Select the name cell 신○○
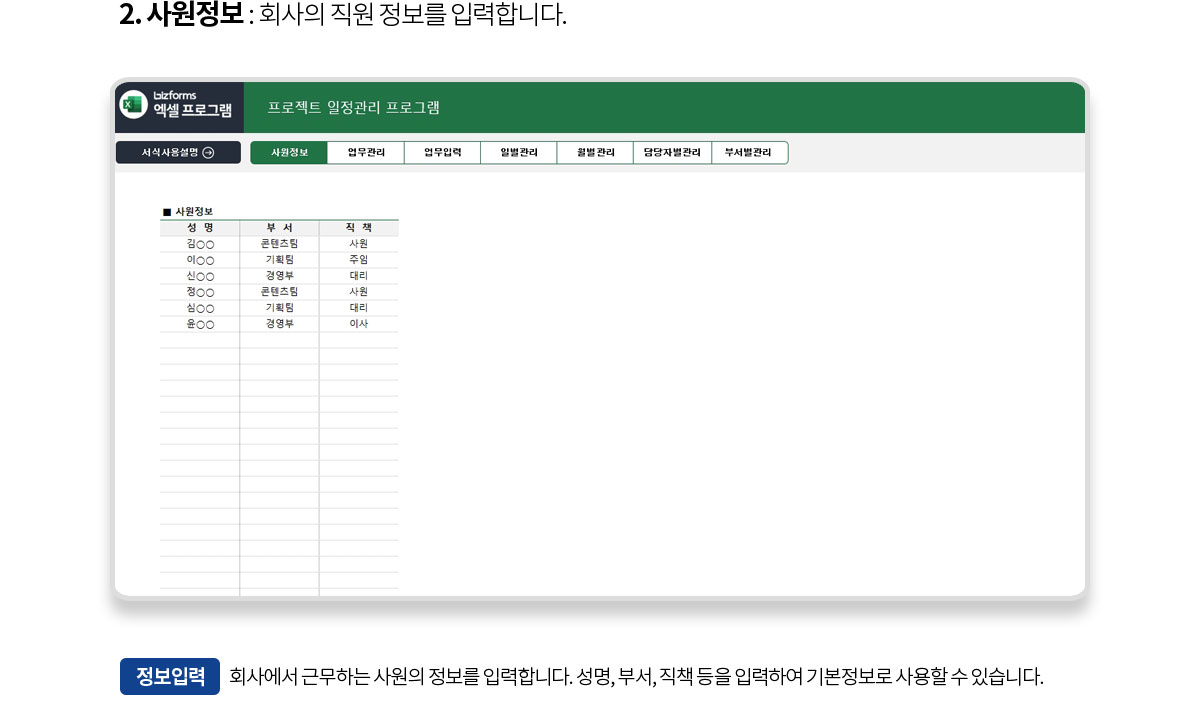 (x=200, y=276)
